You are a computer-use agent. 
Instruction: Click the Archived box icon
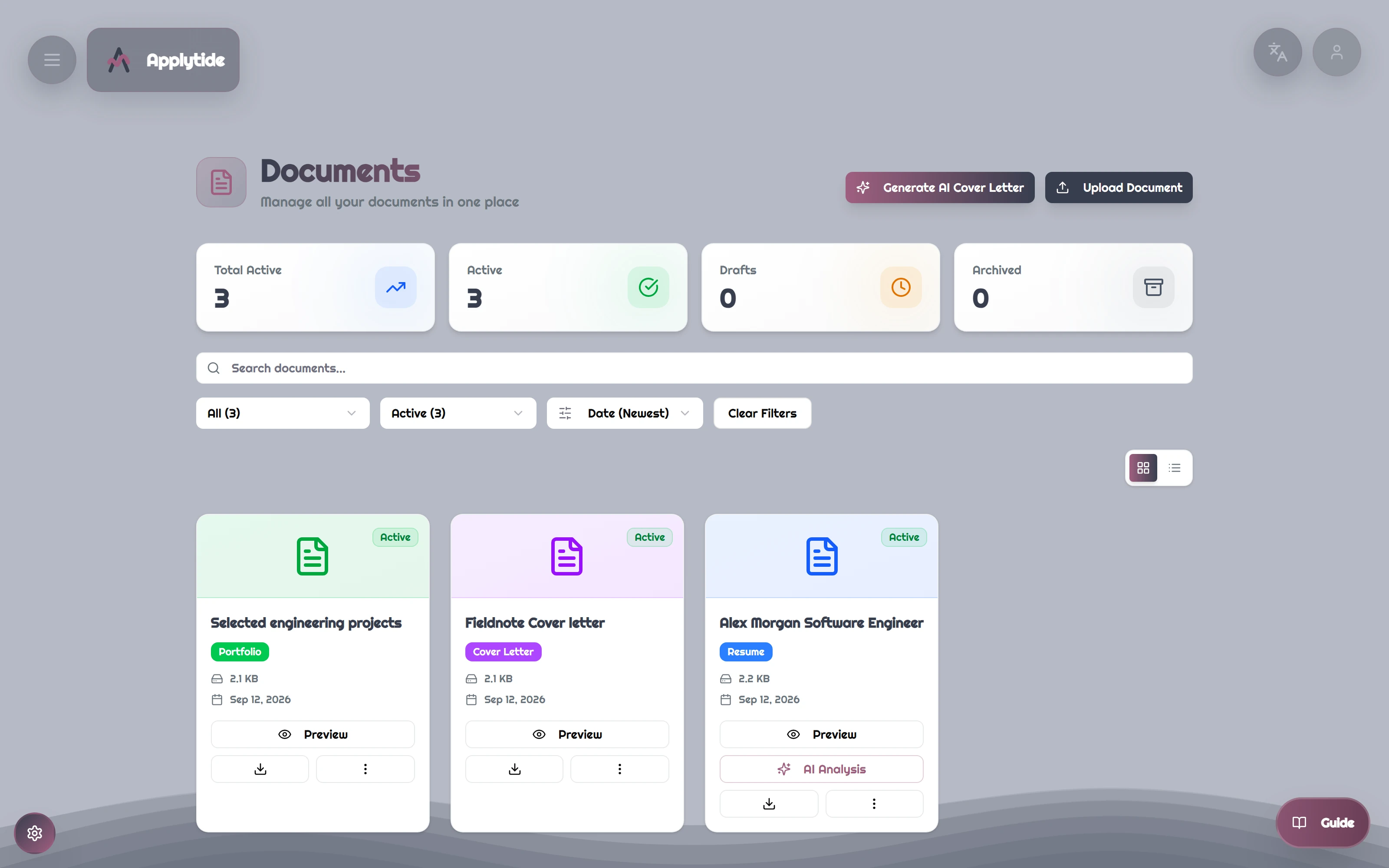(x=1154, y=287)
